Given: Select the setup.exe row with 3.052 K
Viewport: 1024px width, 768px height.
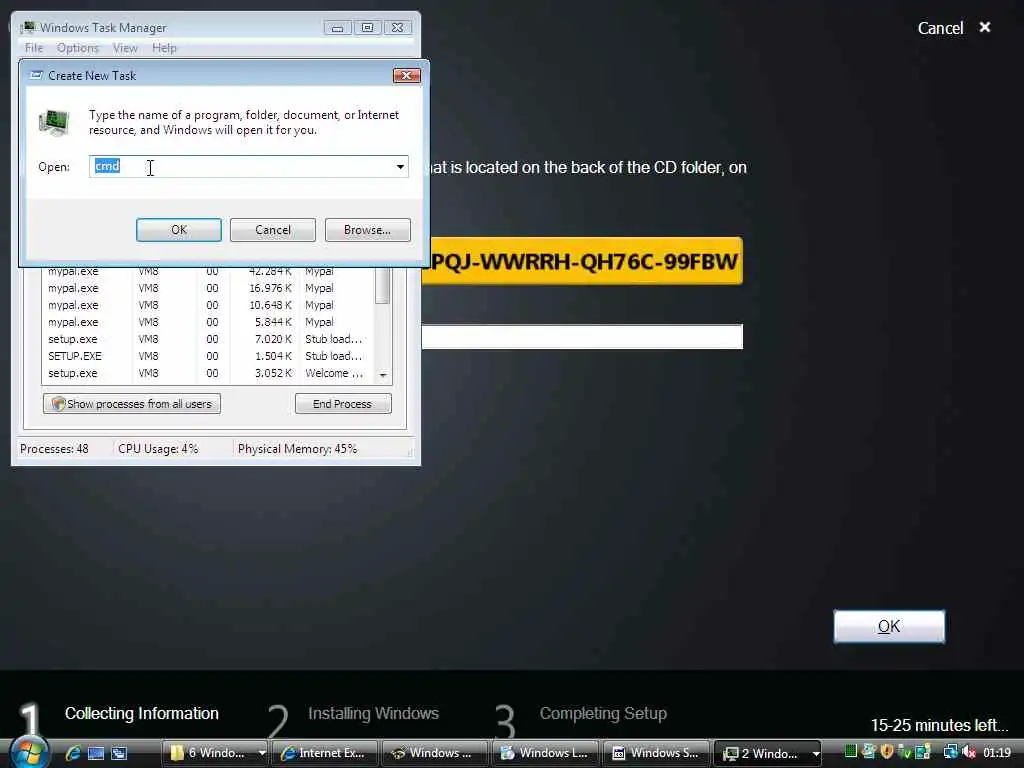Looking at the screenshot, I should click(208, 373).
